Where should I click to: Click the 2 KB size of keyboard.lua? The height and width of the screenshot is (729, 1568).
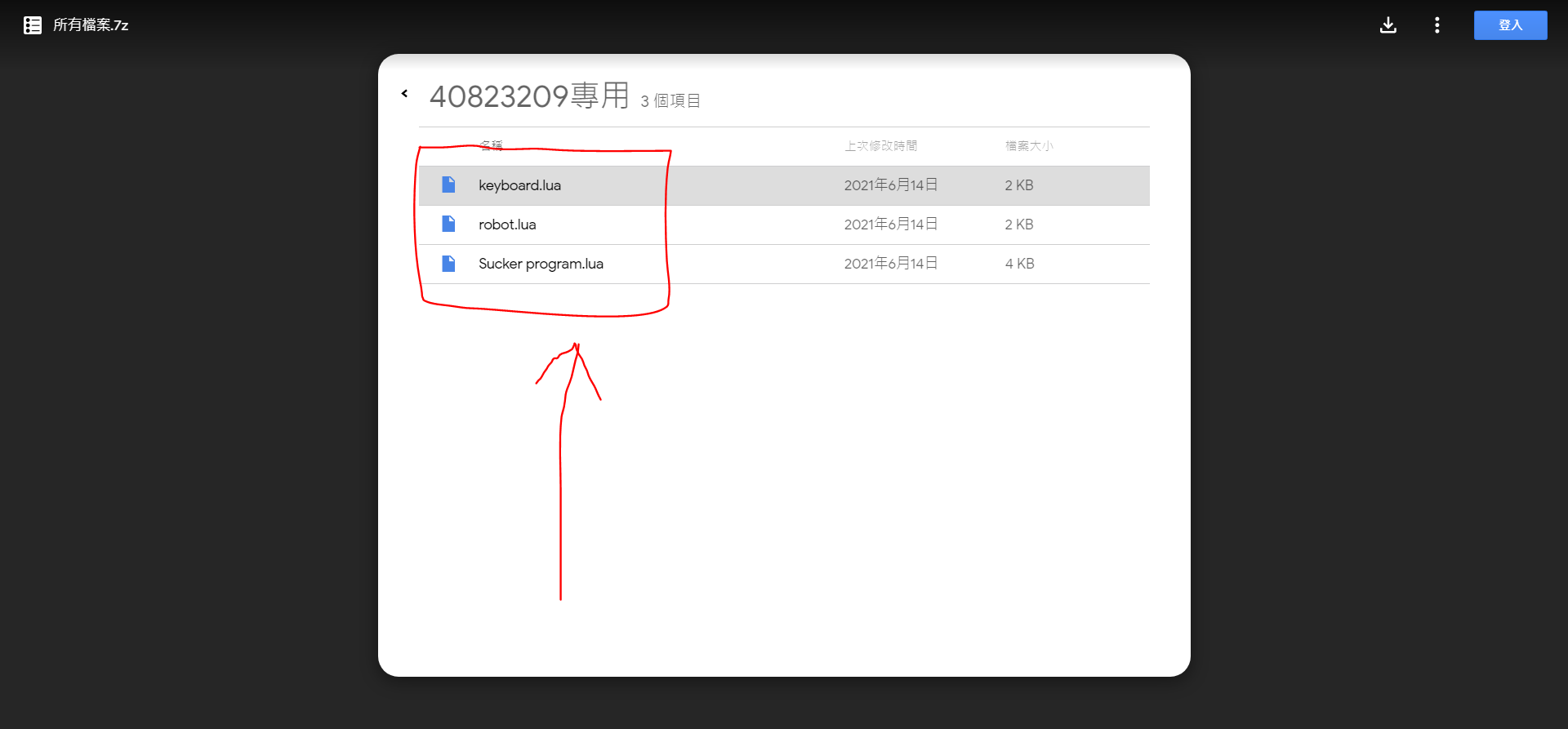(x=1019, y=185)
